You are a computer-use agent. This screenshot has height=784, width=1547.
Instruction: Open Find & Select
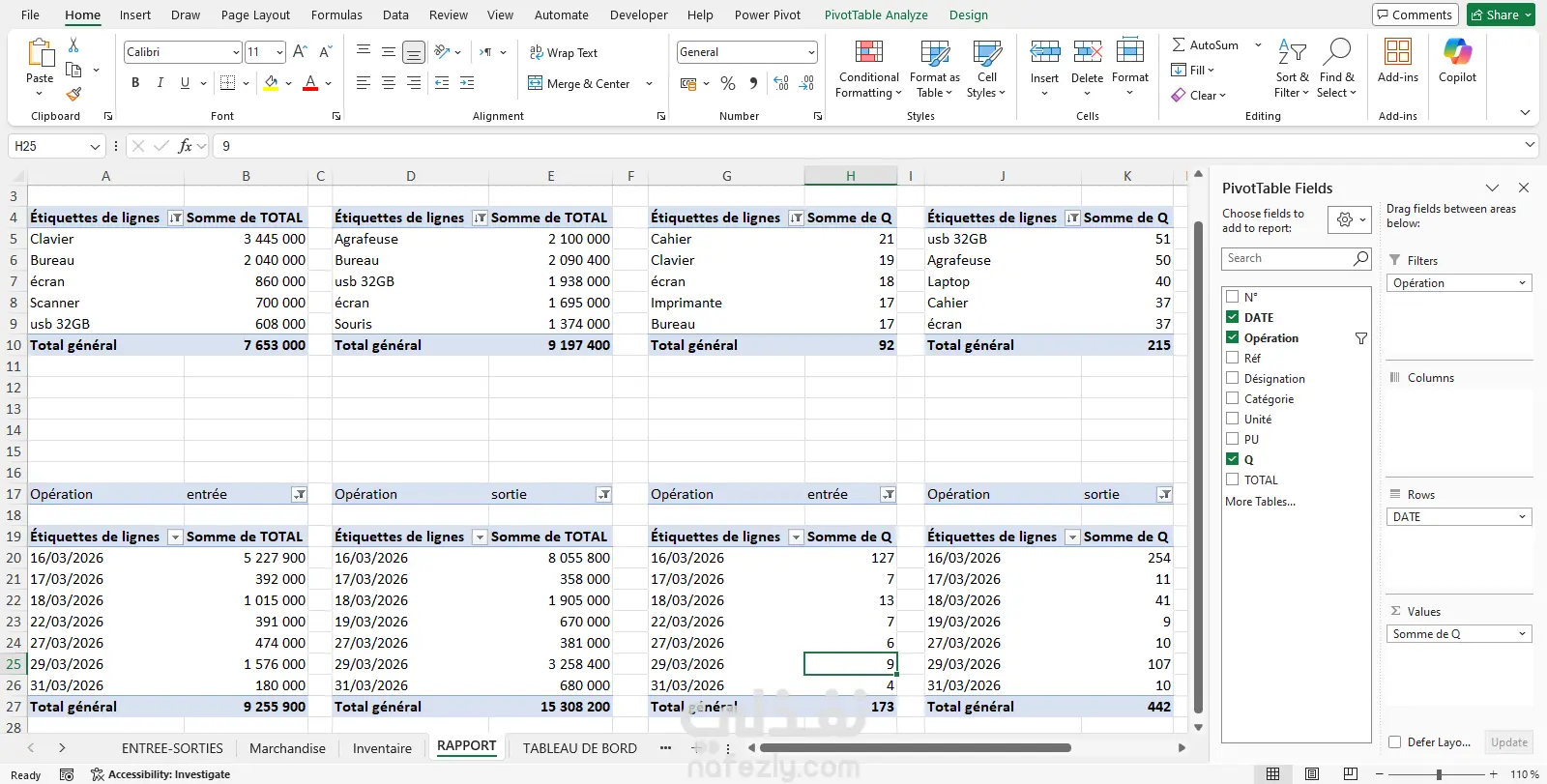1336,69
